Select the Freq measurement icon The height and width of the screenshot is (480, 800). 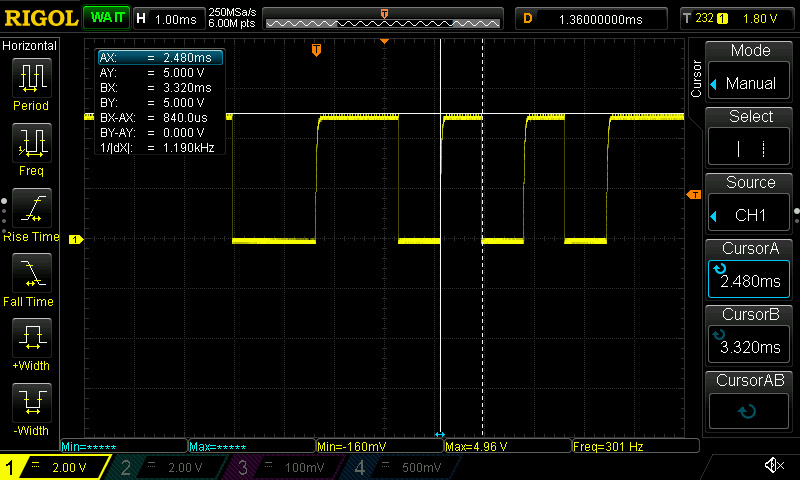click(32, 143)
